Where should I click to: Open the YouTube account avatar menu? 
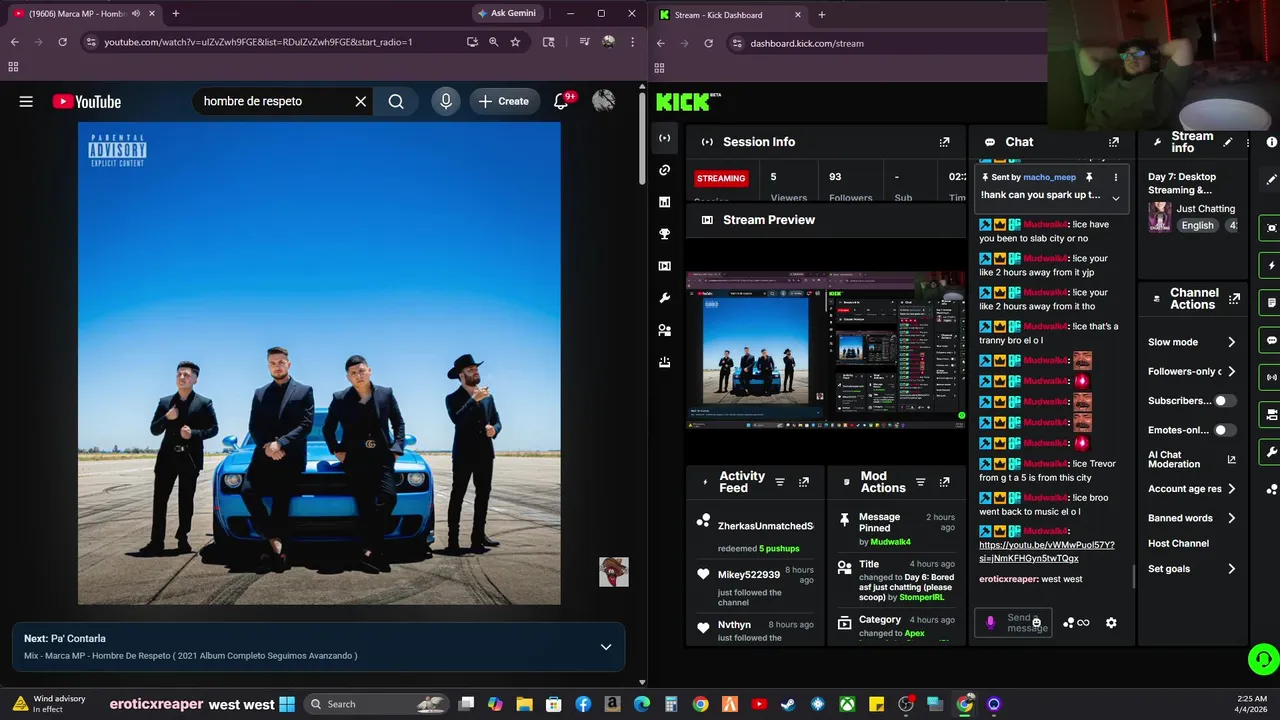pos(603,101)
